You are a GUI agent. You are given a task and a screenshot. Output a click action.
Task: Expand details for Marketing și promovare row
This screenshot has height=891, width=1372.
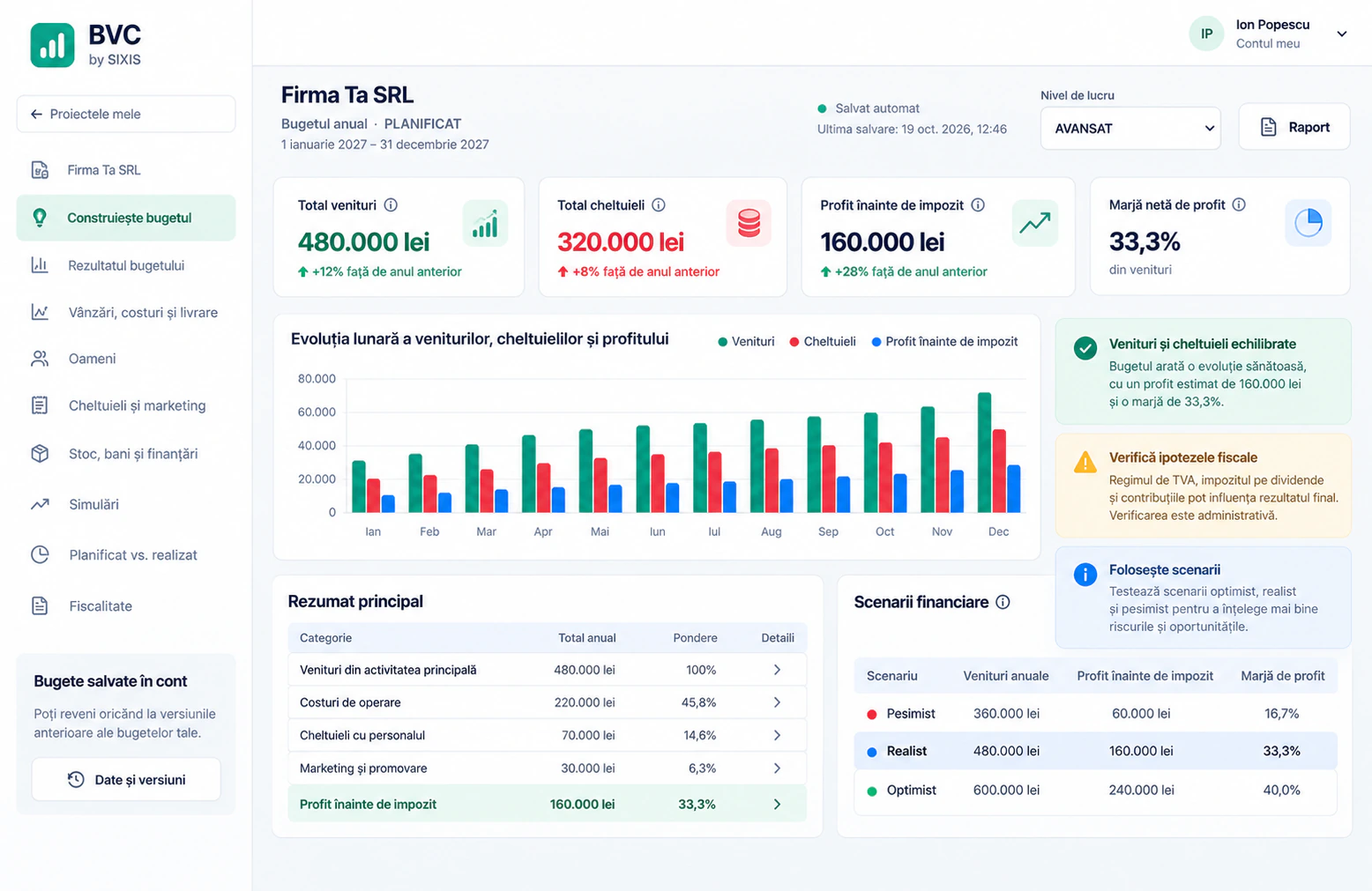[777, 768]
